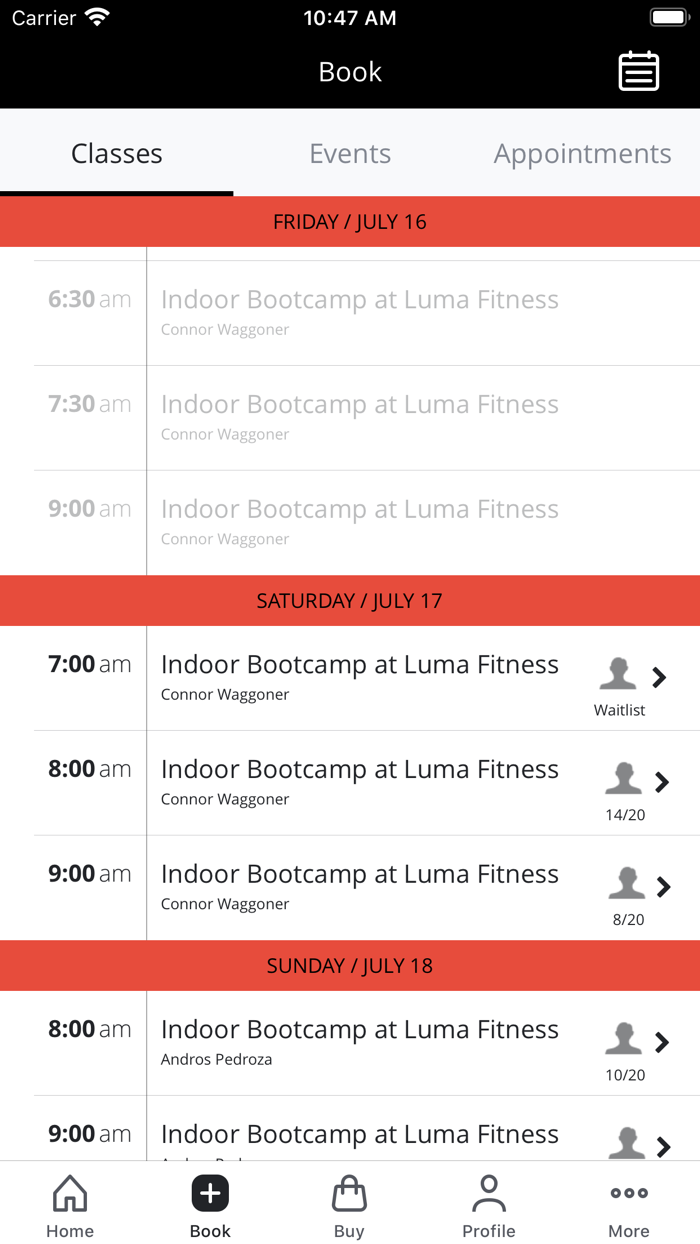
Task: Tap the SATURDAY / JULY 17 date banner
Action: point(349,600)
